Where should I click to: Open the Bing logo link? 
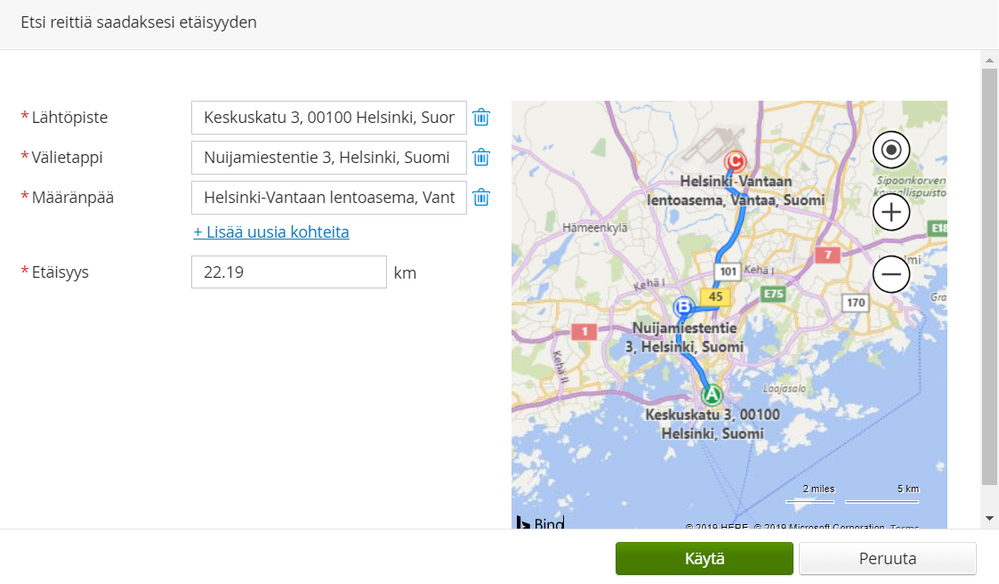click(x=540, y=523)
